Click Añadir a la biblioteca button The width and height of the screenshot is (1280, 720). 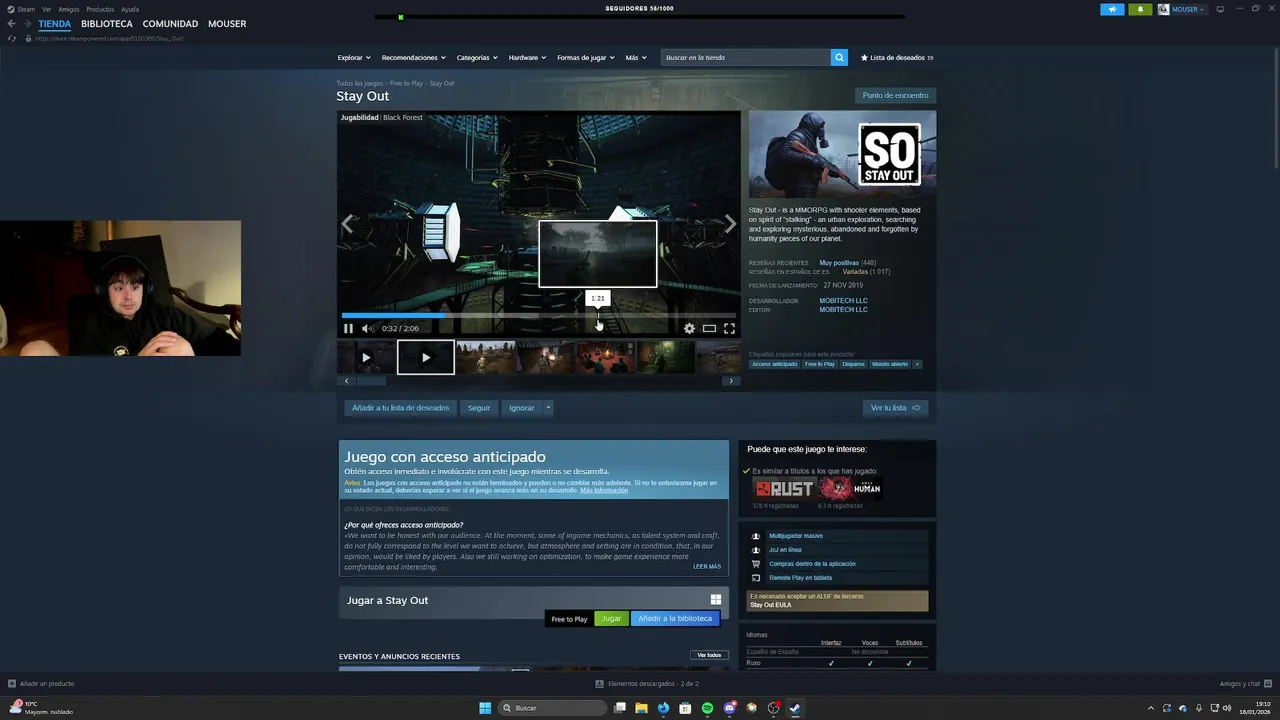675,618
